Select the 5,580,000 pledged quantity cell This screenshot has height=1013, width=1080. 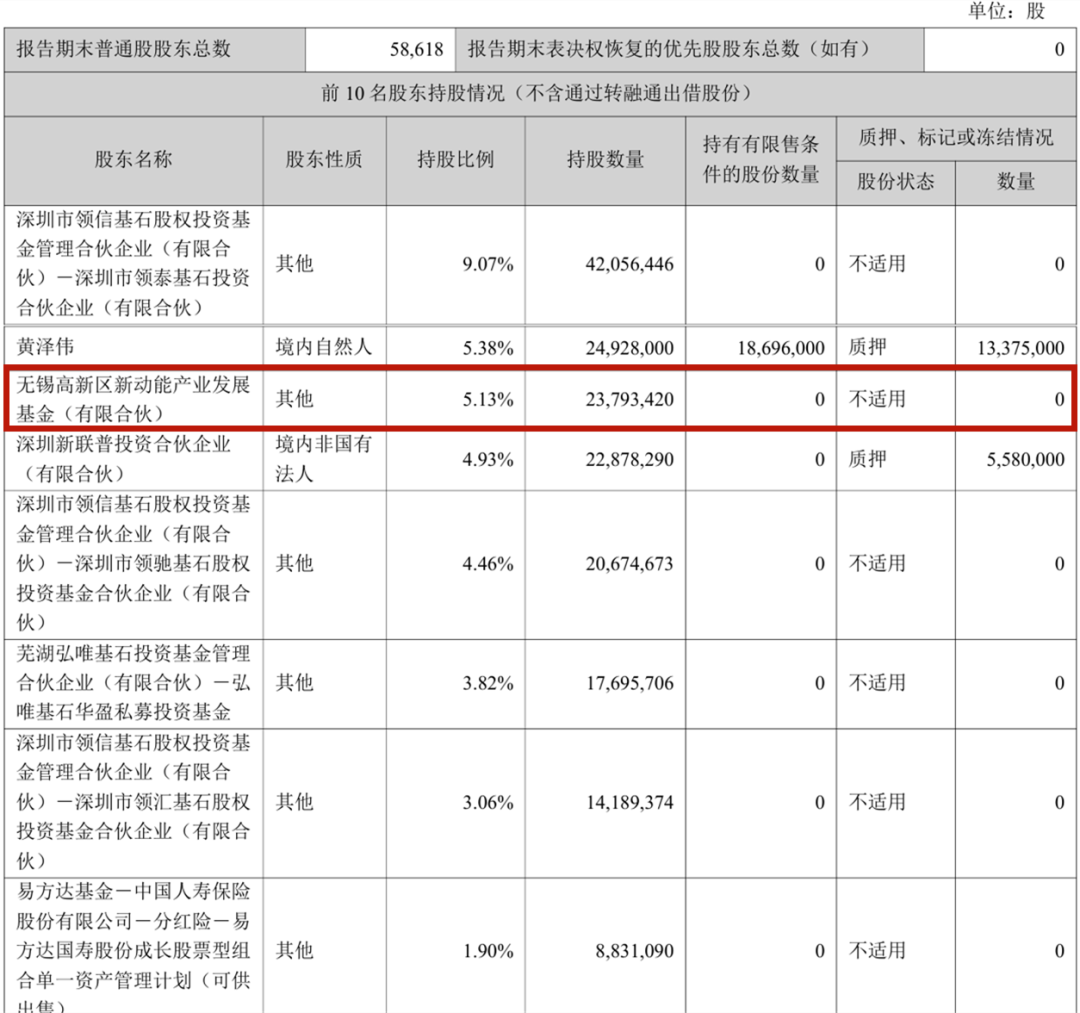click(x=1025, y=459)
